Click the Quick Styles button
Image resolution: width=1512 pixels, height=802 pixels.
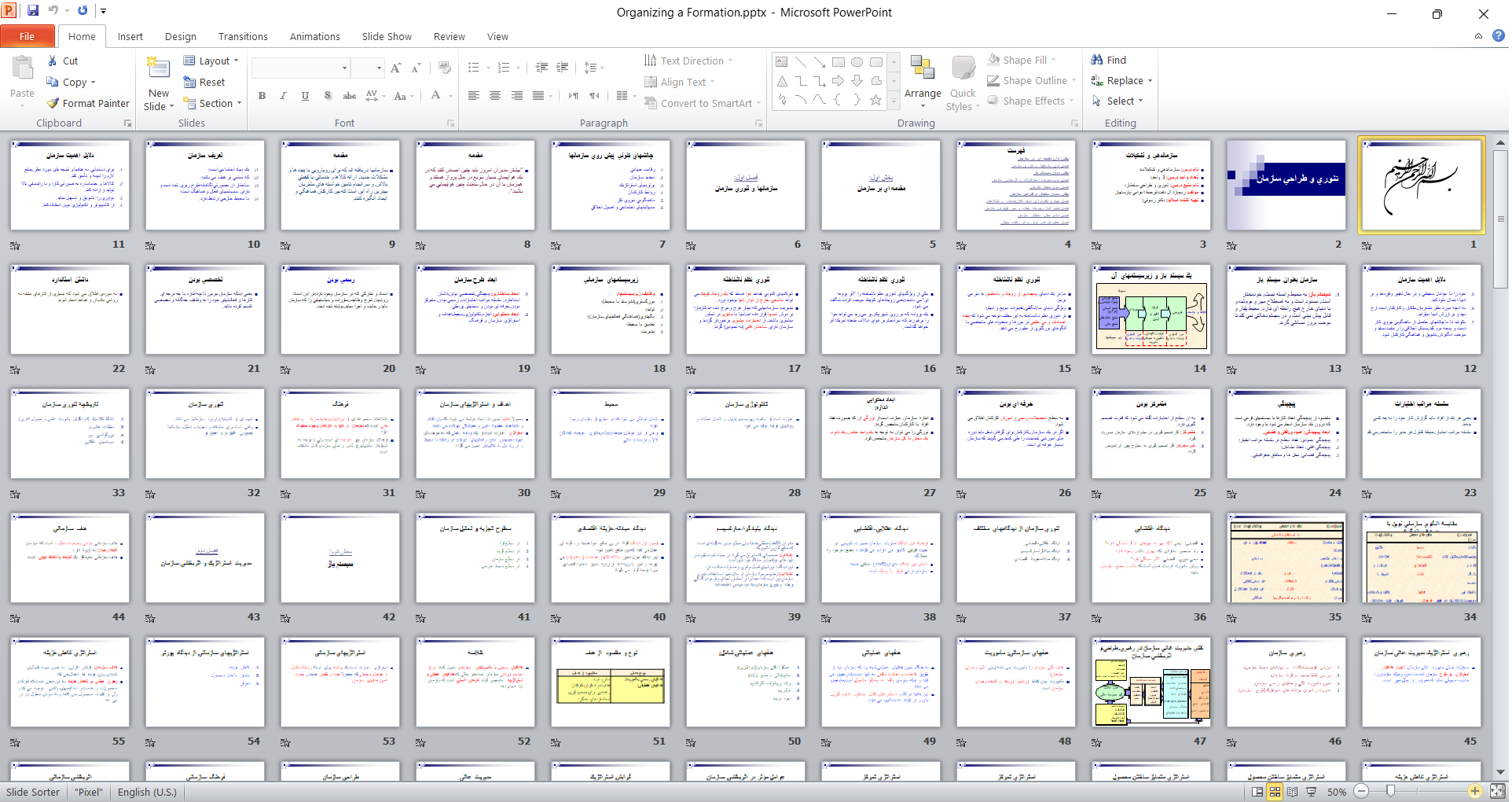pyautogui.click(x=963, y=83)
